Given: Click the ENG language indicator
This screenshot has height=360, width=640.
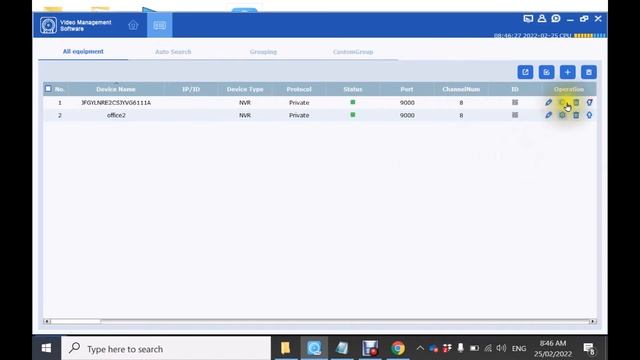Looking at the screenshot, I should pyautogui.click(x=519, y=349).
